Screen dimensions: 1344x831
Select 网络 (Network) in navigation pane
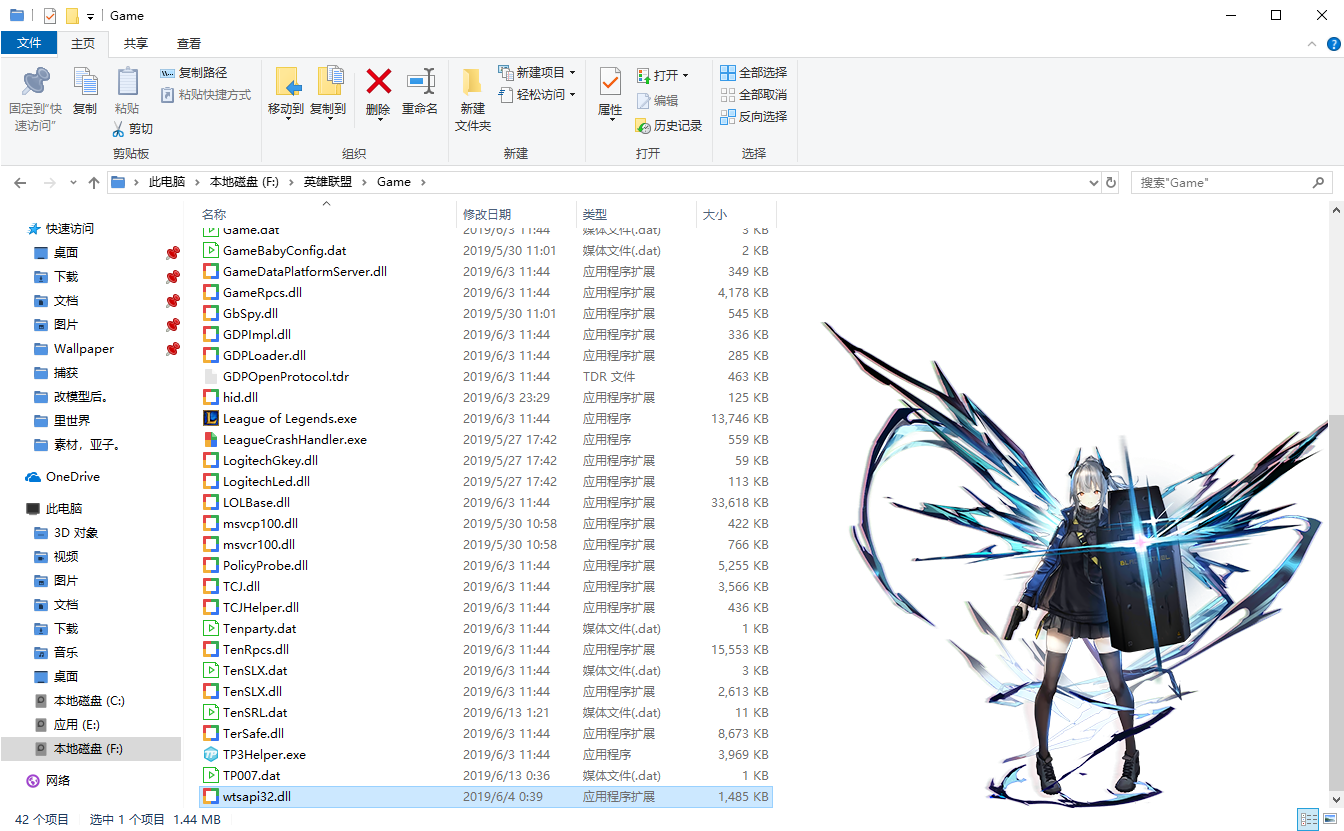pyautogui.click(x=58, y=781)
